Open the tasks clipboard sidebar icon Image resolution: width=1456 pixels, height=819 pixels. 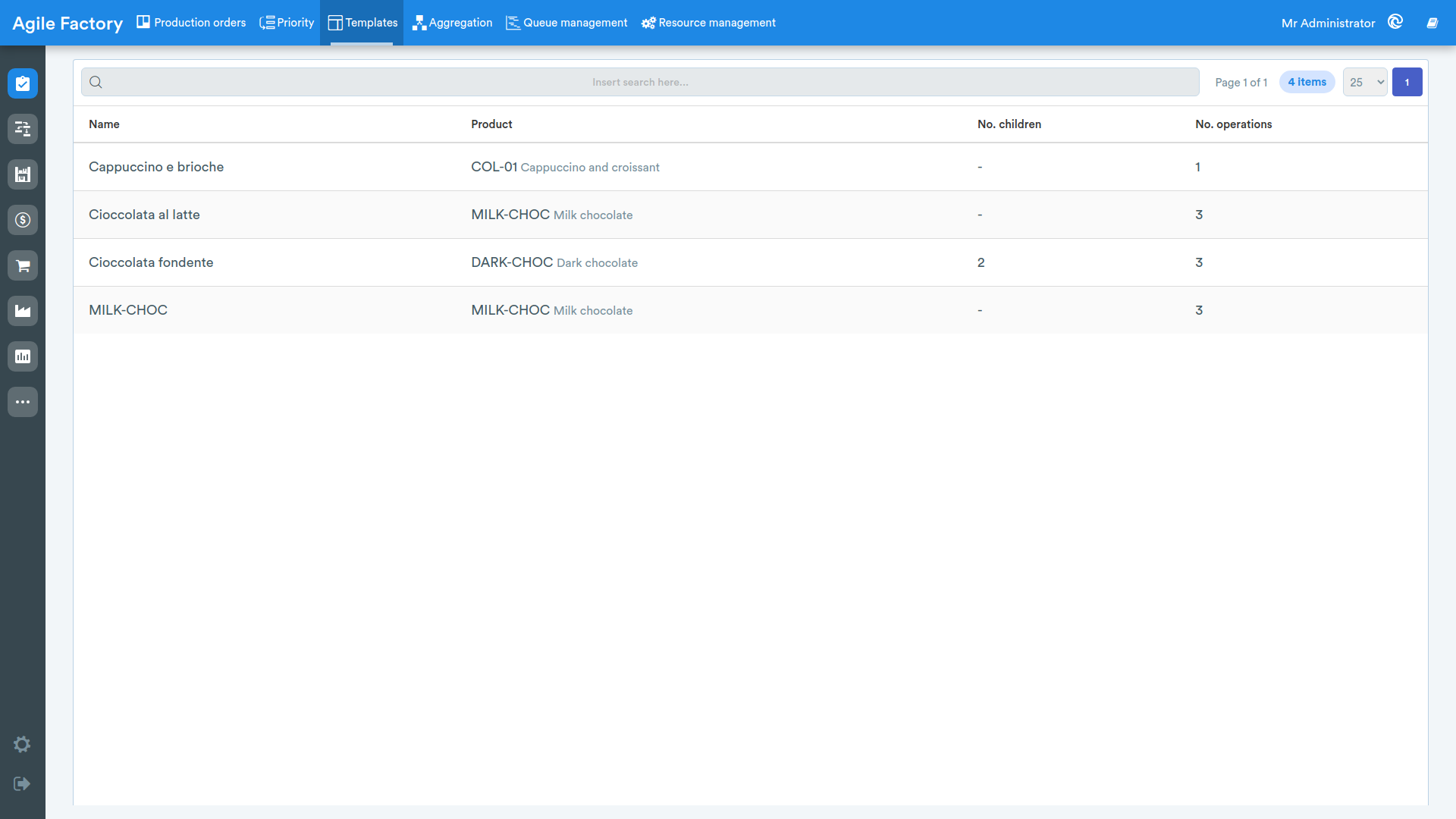click(x=23, y=83)
